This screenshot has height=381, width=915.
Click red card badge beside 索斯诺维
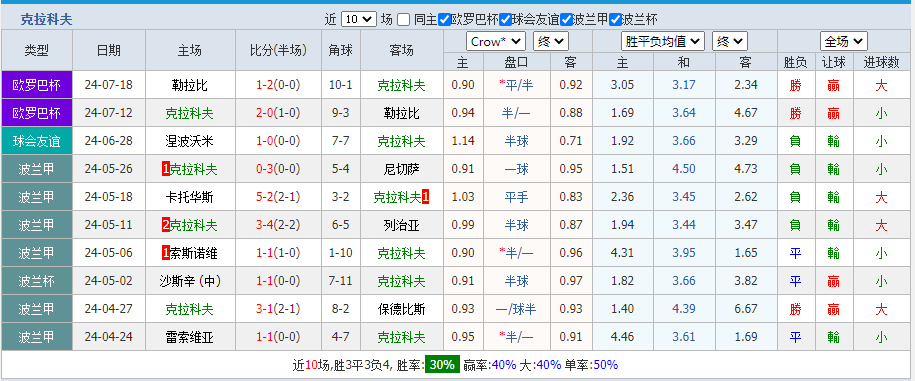[166, 253]
